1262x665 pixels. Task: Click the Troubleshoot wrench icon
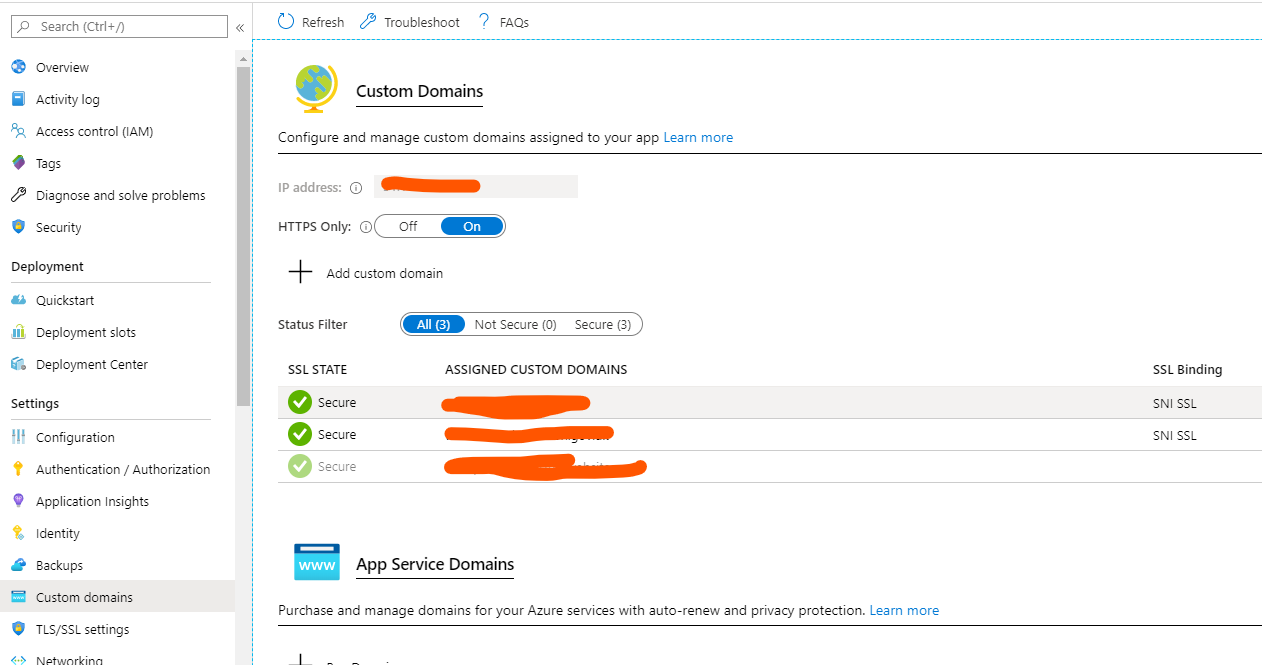click(x=368, y=21)
